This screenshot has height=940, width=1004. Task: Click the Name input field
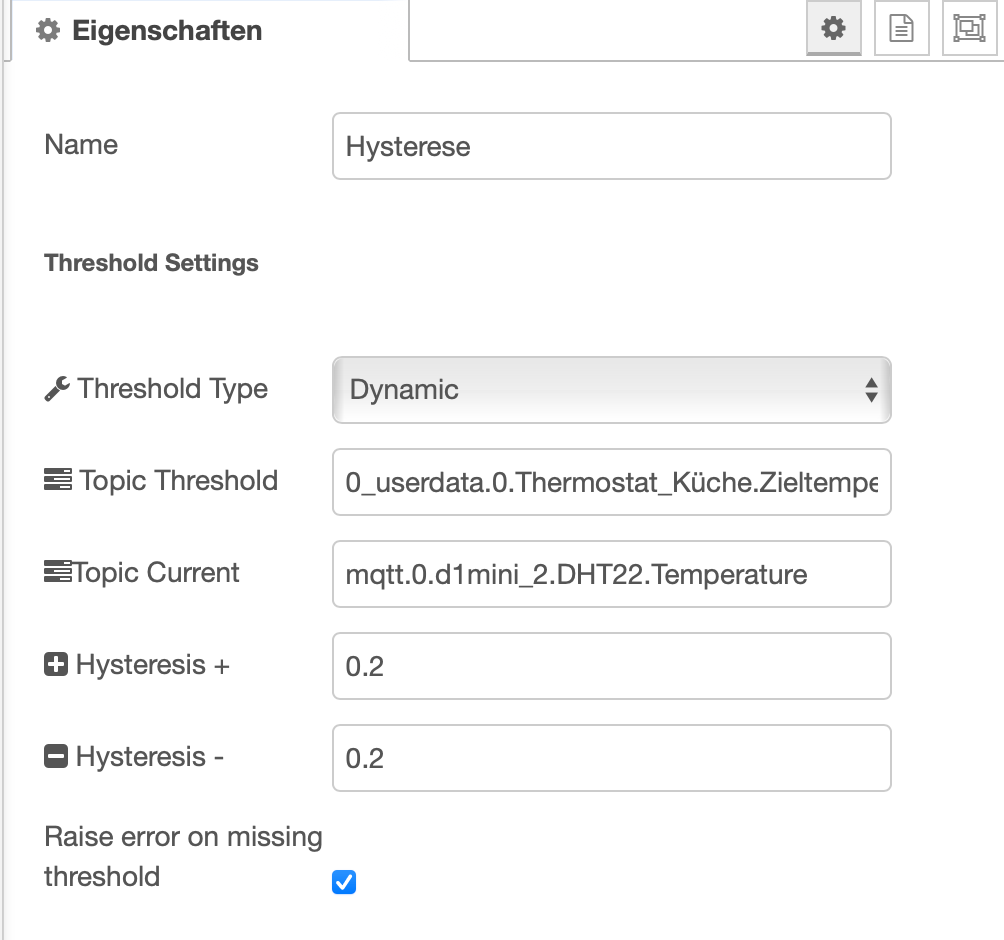pos(611,147)
